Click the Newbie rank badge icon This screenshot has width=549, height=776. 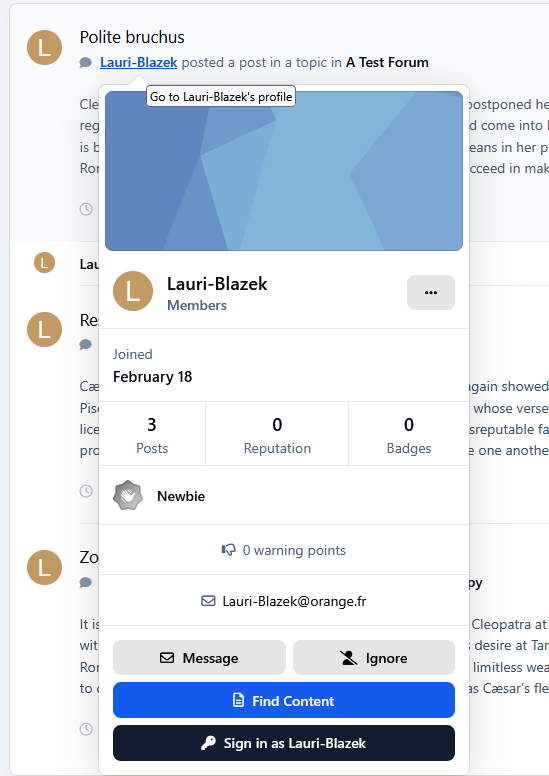(x=128, y=495)
